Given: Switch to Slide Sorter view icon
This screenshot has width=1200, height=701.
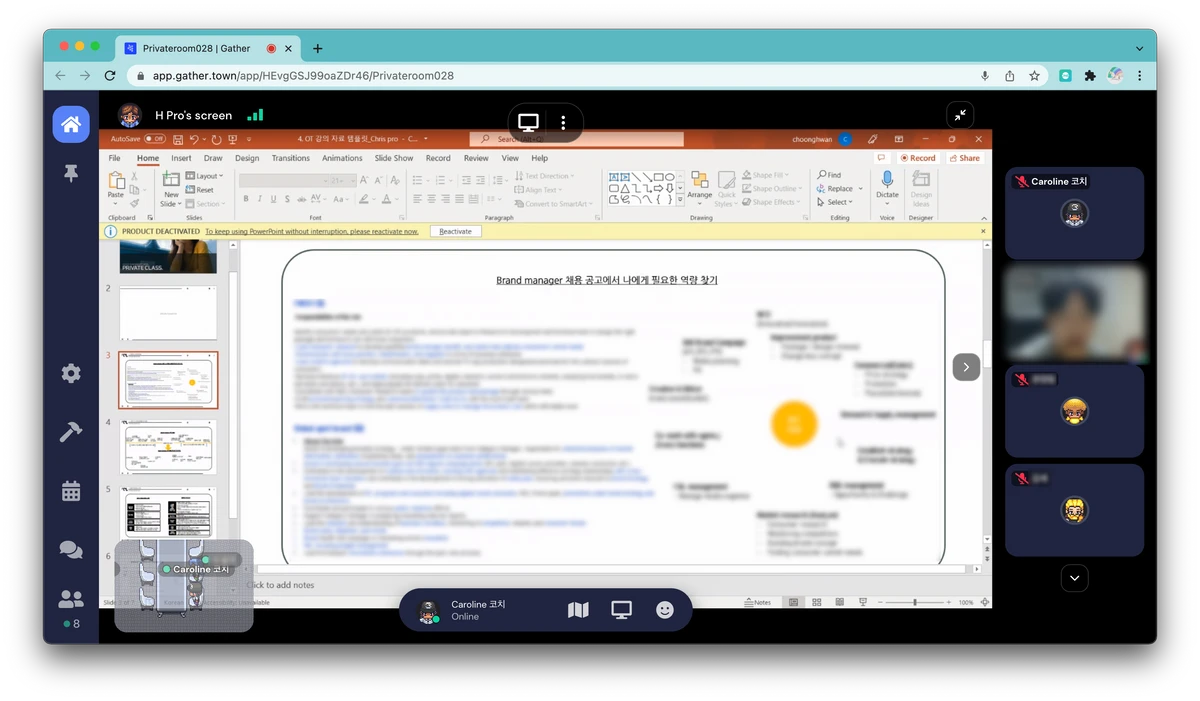Looking at the screenshot, I should click(x=816, y=602).
